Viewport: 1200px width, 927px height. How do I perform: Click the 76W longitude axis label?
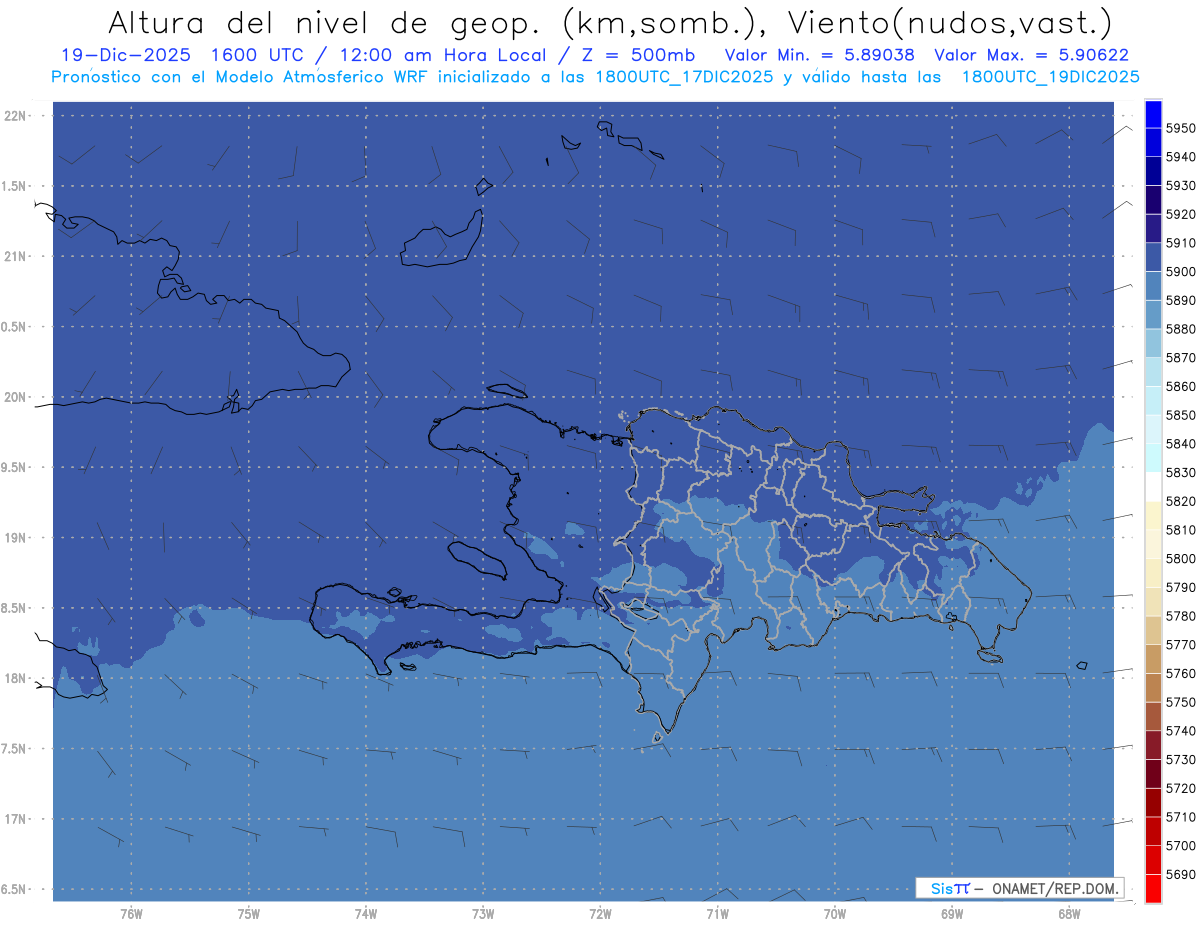point(131,914)
